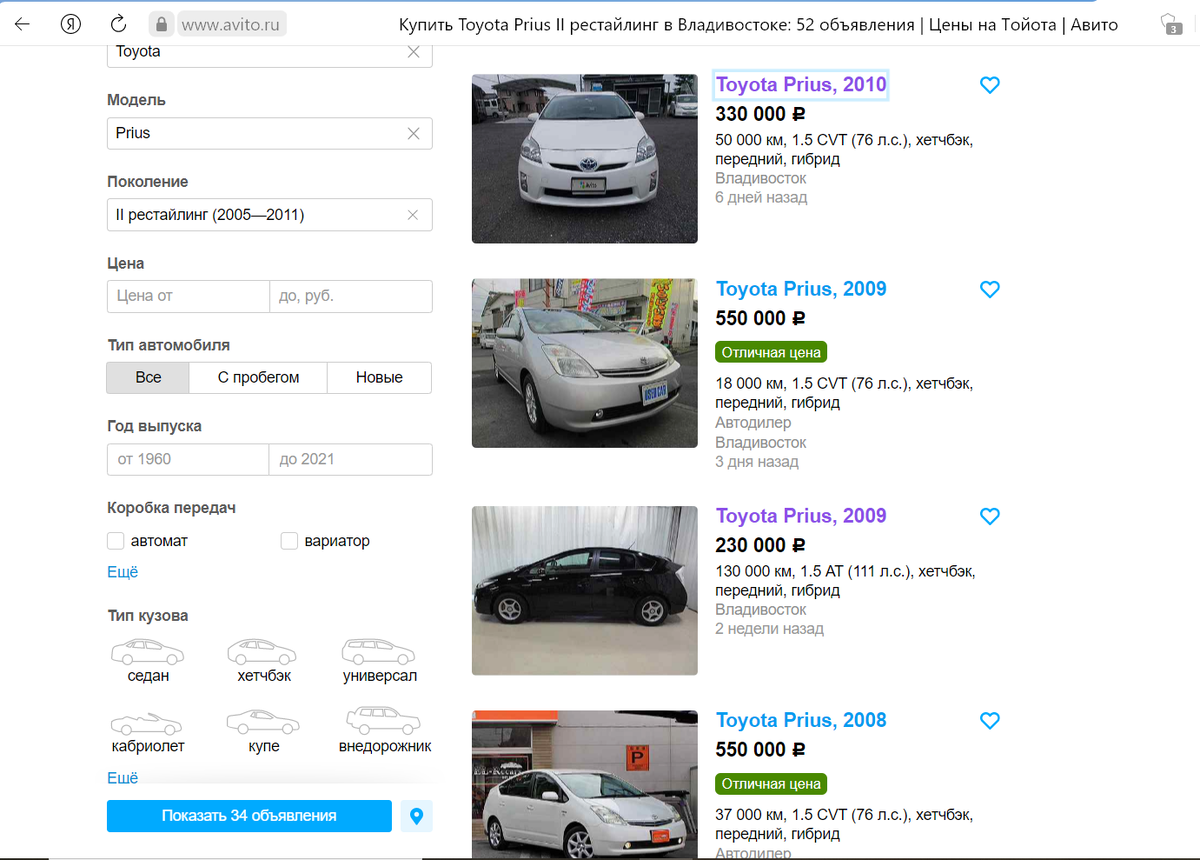Favorite the 230 000 ₽ Prius heart
This screenshot has width=1200, height=860.
990,516
